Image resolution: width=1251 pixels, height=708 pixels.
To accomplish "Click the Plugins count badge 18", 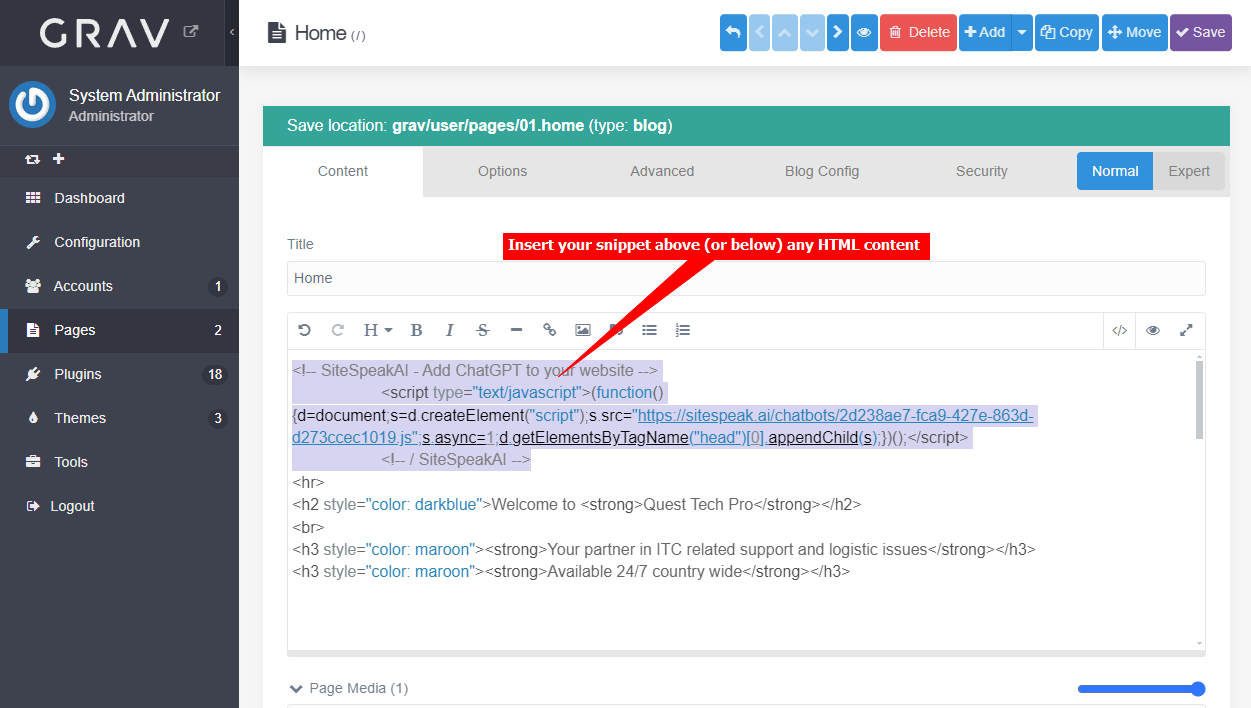I will (214, 375).
